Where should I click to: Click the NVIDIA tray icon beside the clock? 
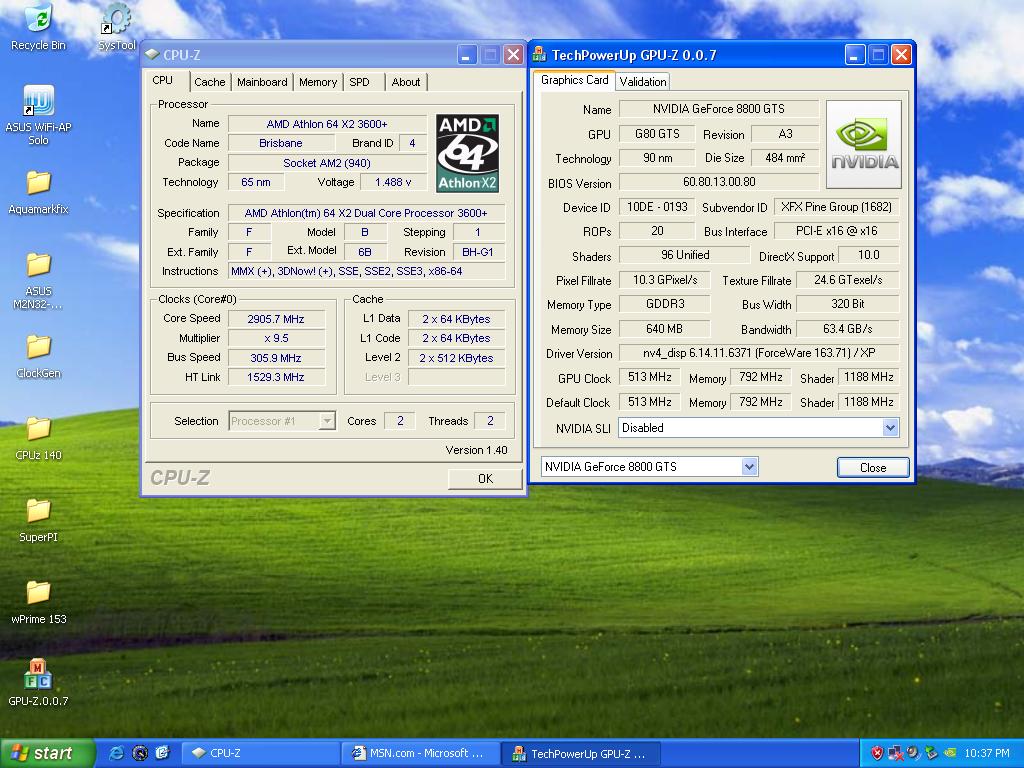pos(950,753)
